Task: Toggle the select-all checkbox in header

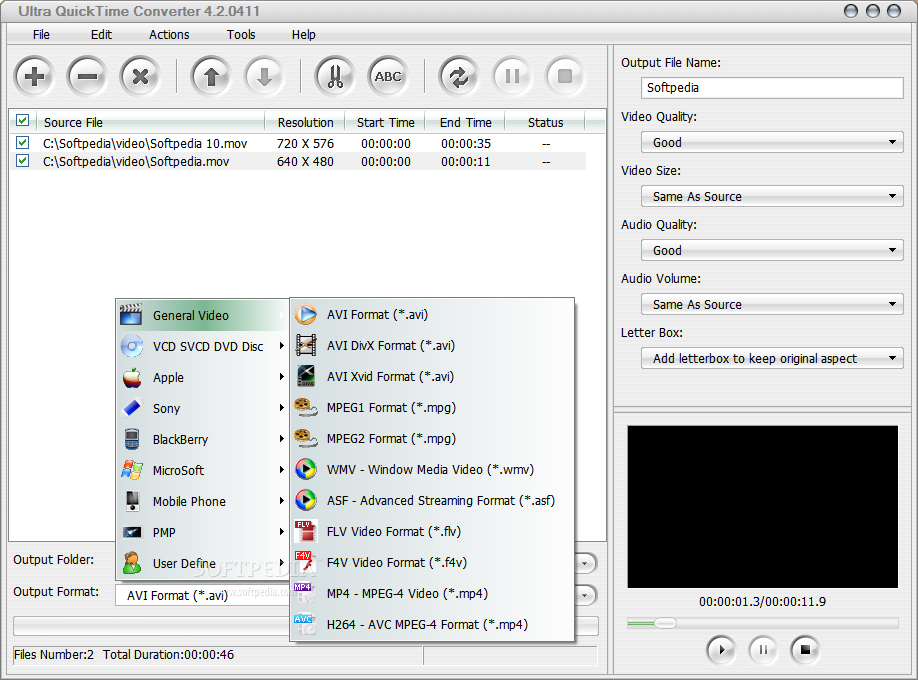Action: [23, 121]
